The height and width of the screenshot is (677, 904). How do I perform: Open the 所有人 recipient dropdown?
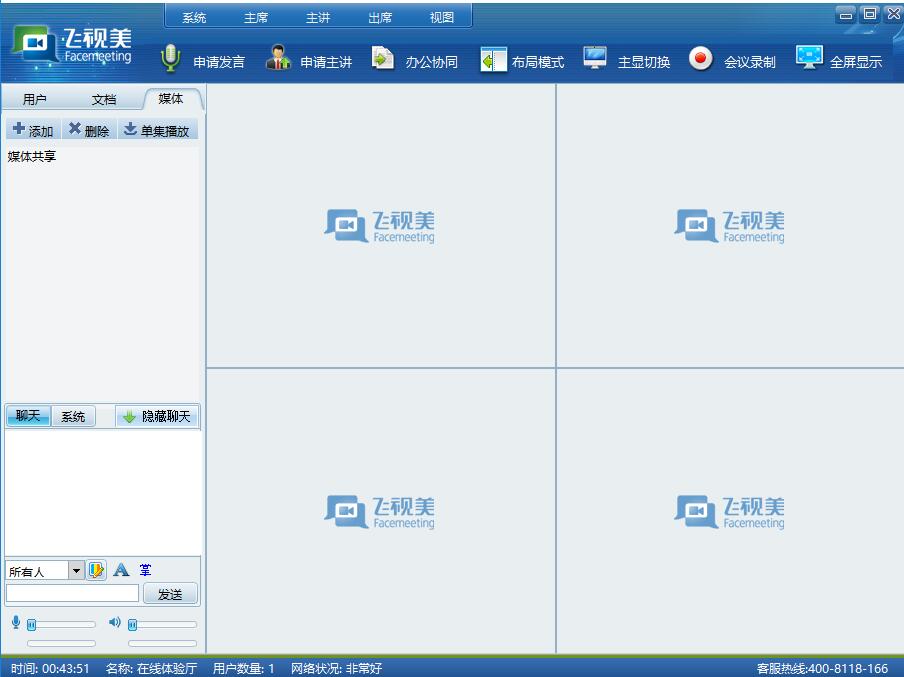pyautogui.click(x=75, y=569)
